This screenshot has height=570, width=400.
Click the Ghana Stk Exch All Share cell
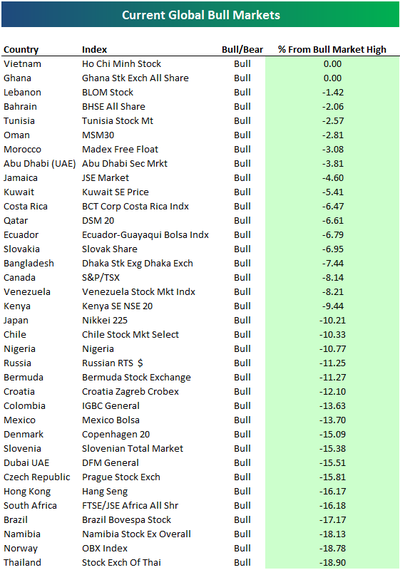[135, 78]
